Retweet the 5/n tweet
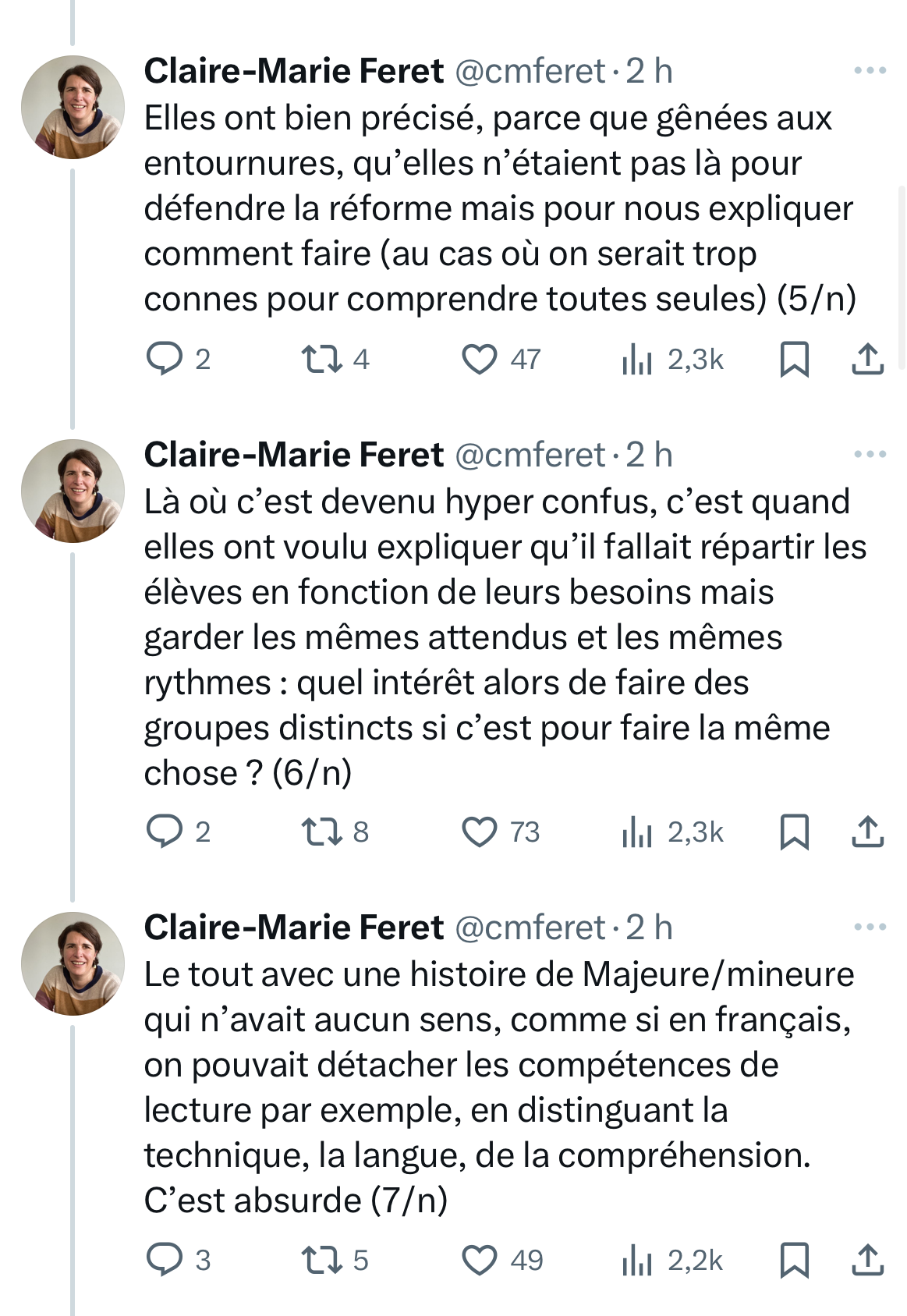907x1316 pixels. pyautogui.click(x=321, y=360)
